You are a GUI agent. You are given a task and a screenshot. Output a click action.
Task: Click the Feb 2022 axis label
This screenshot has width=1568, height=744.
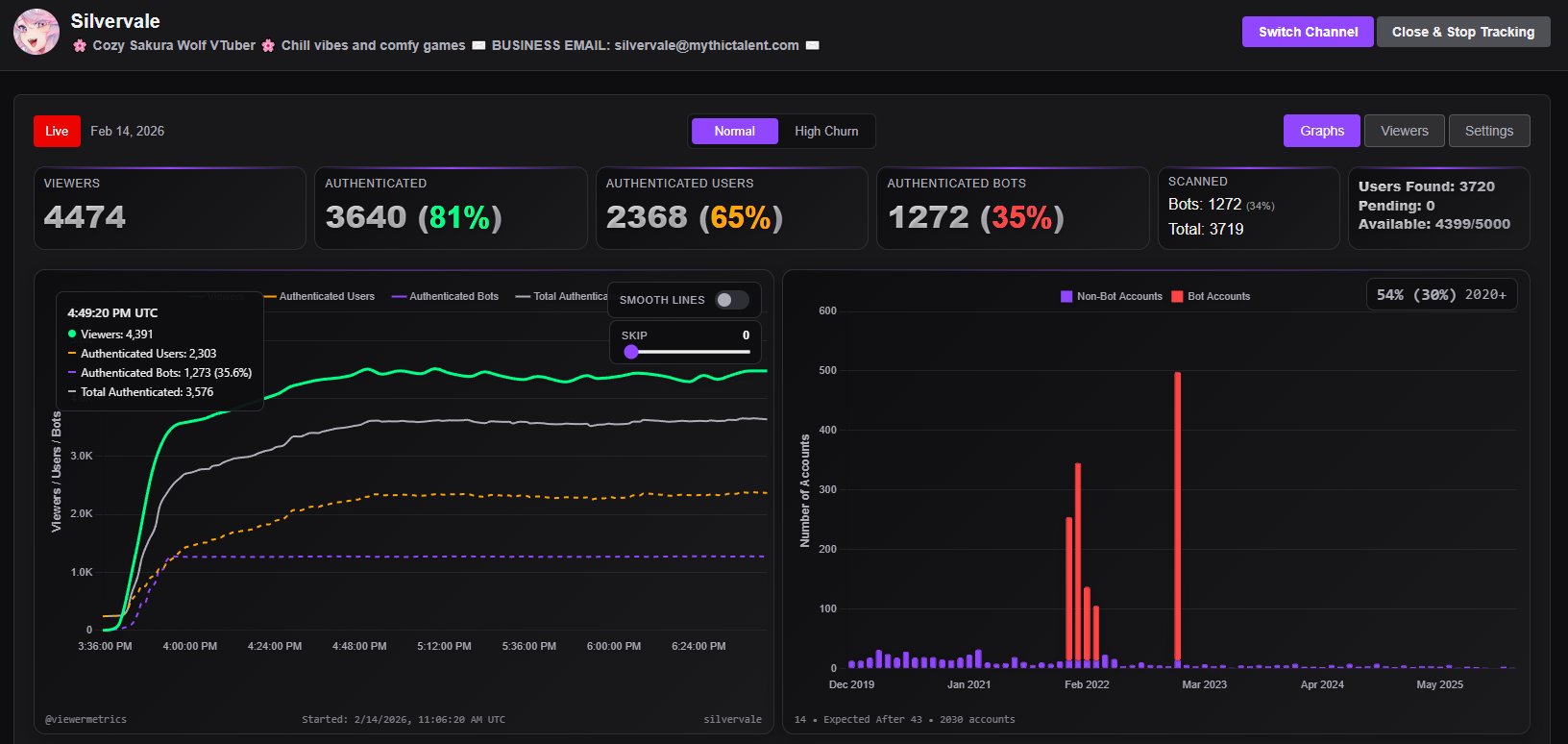pos(1087,684)
